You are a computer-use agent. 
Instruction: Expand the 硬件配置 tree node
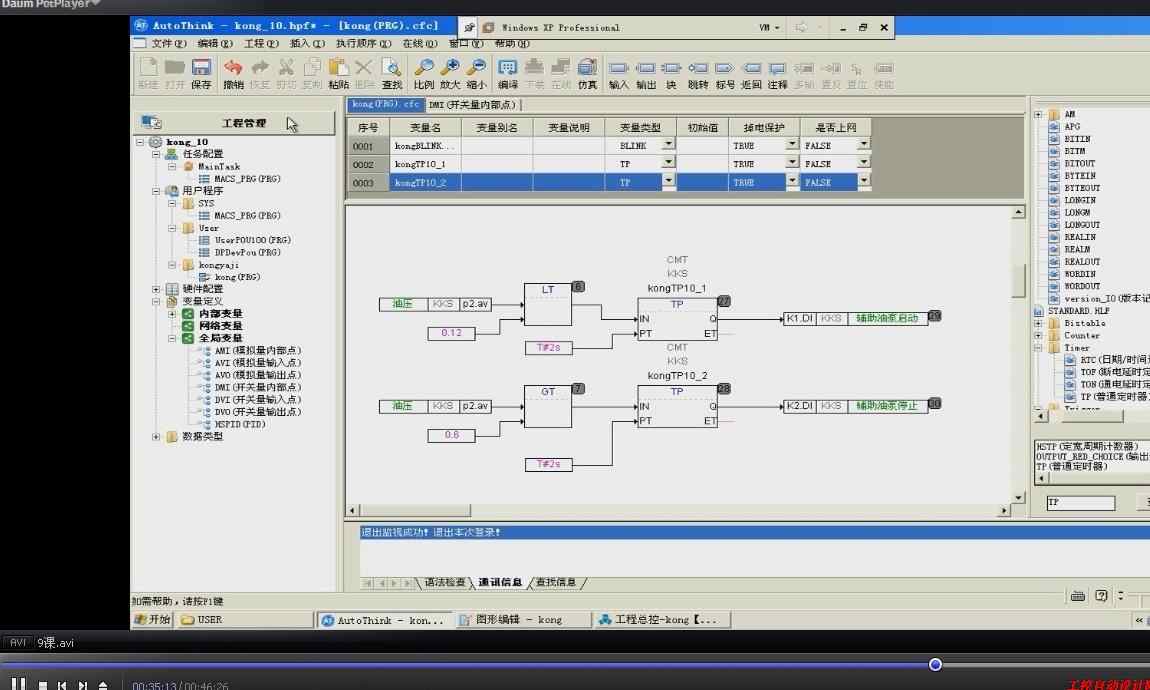155,289
